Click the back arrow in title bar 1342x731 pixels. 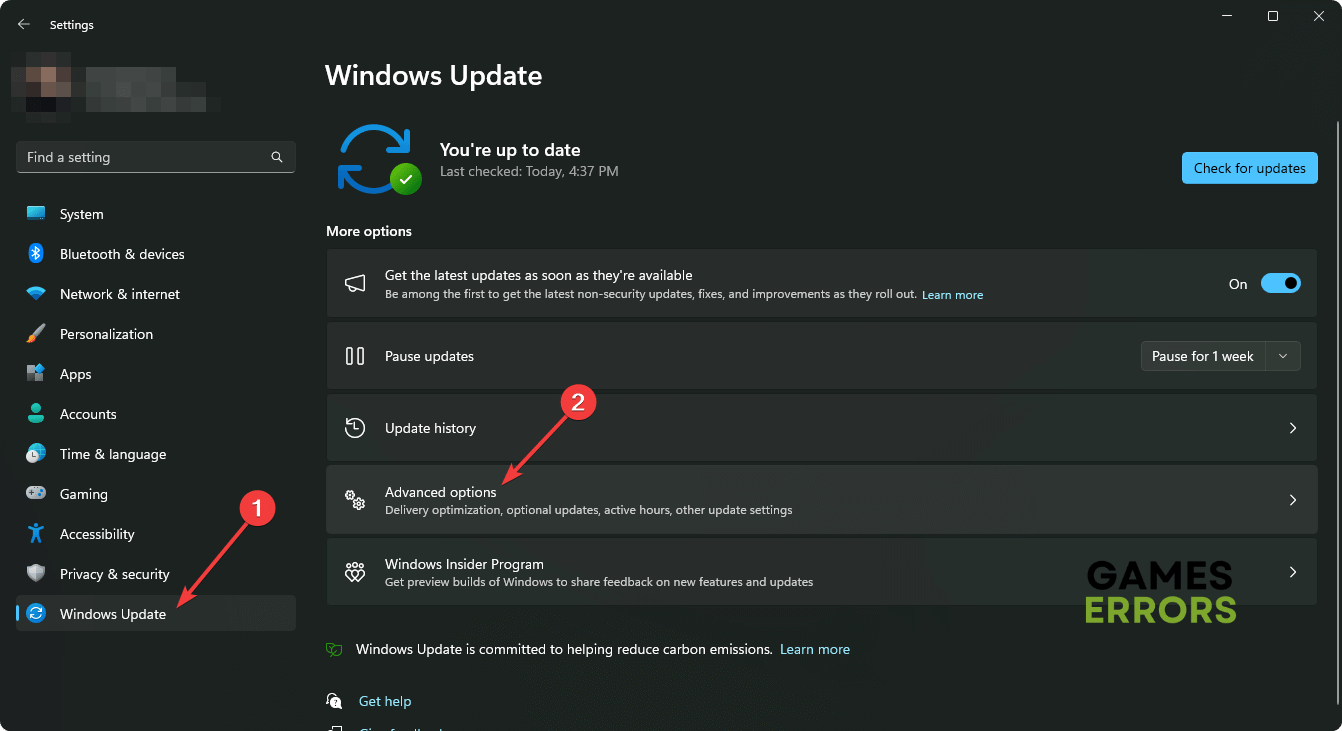pos(24,24)
